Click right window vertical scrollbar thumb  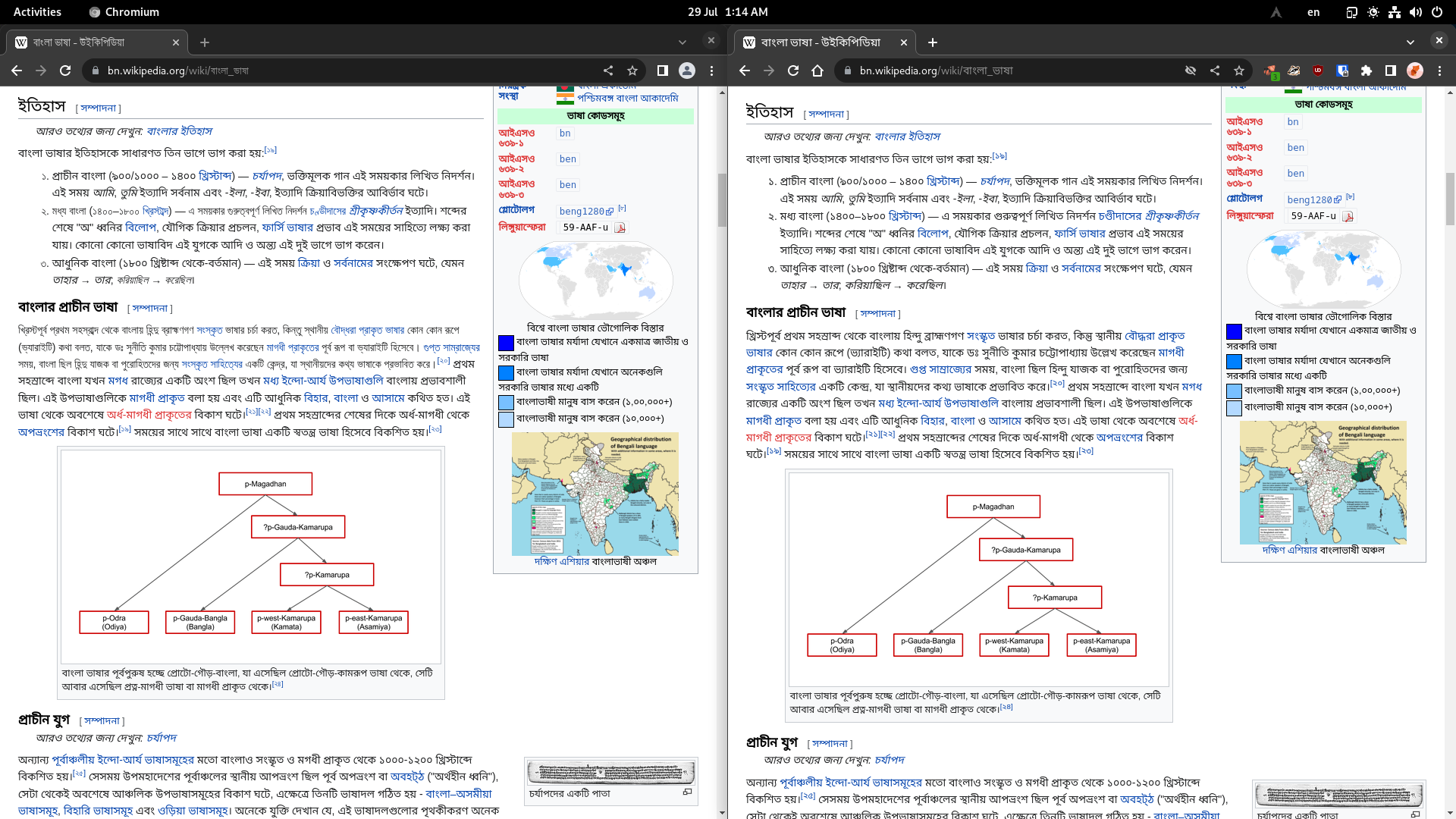(1450, 199)
